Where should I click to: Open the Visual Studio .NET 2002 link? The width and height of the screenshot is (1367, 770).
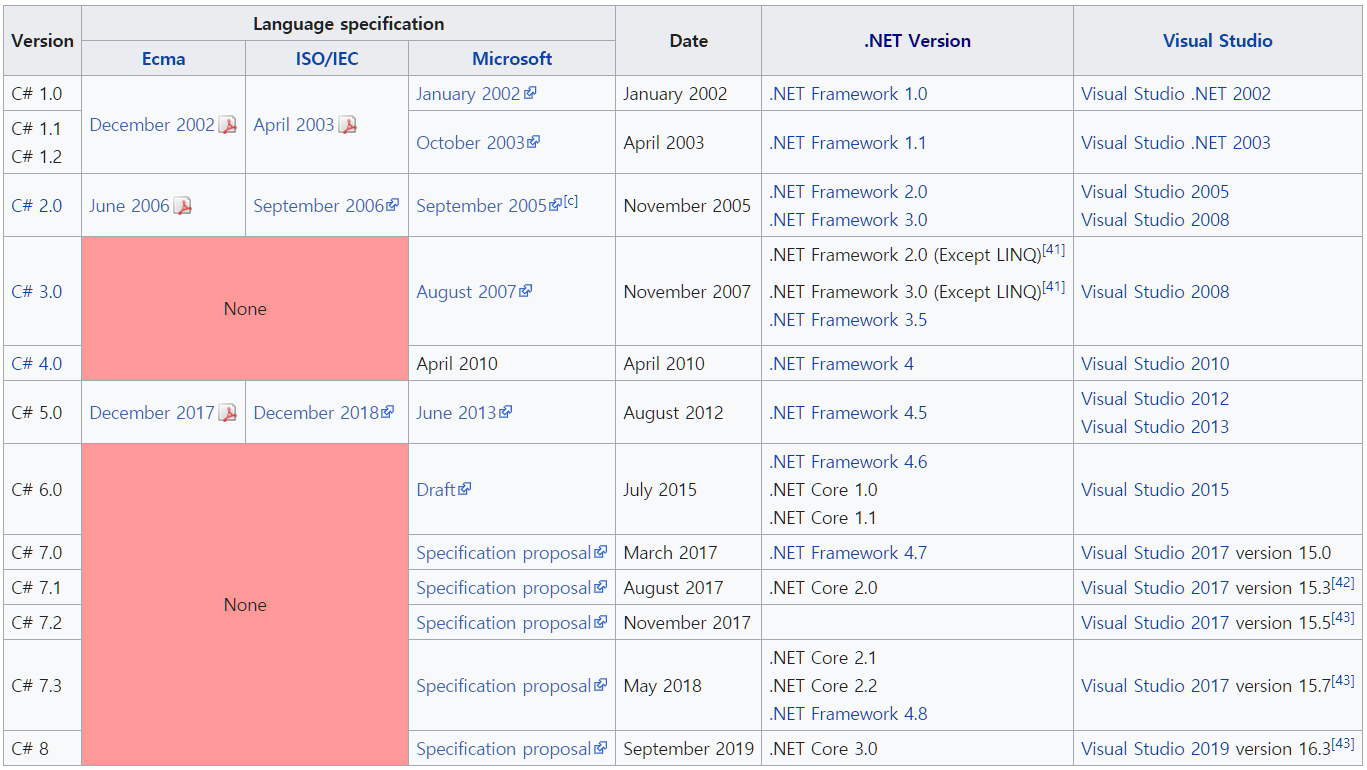1176,94
